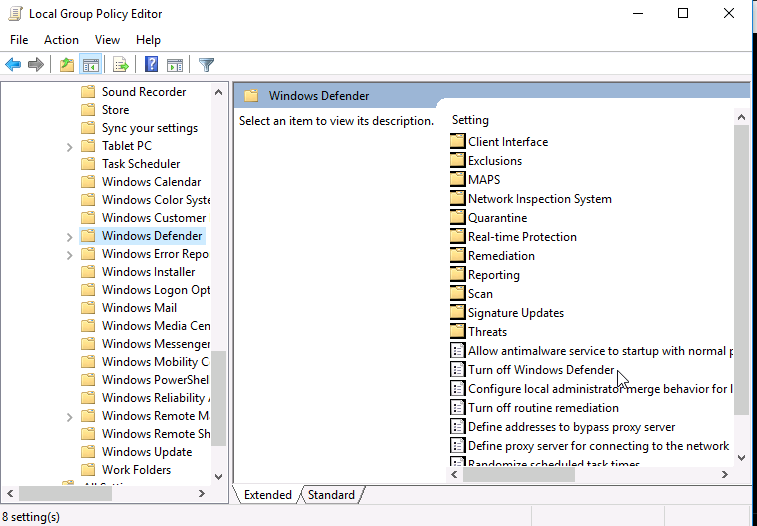Click the MAPS folder icon

coord(457,180)
